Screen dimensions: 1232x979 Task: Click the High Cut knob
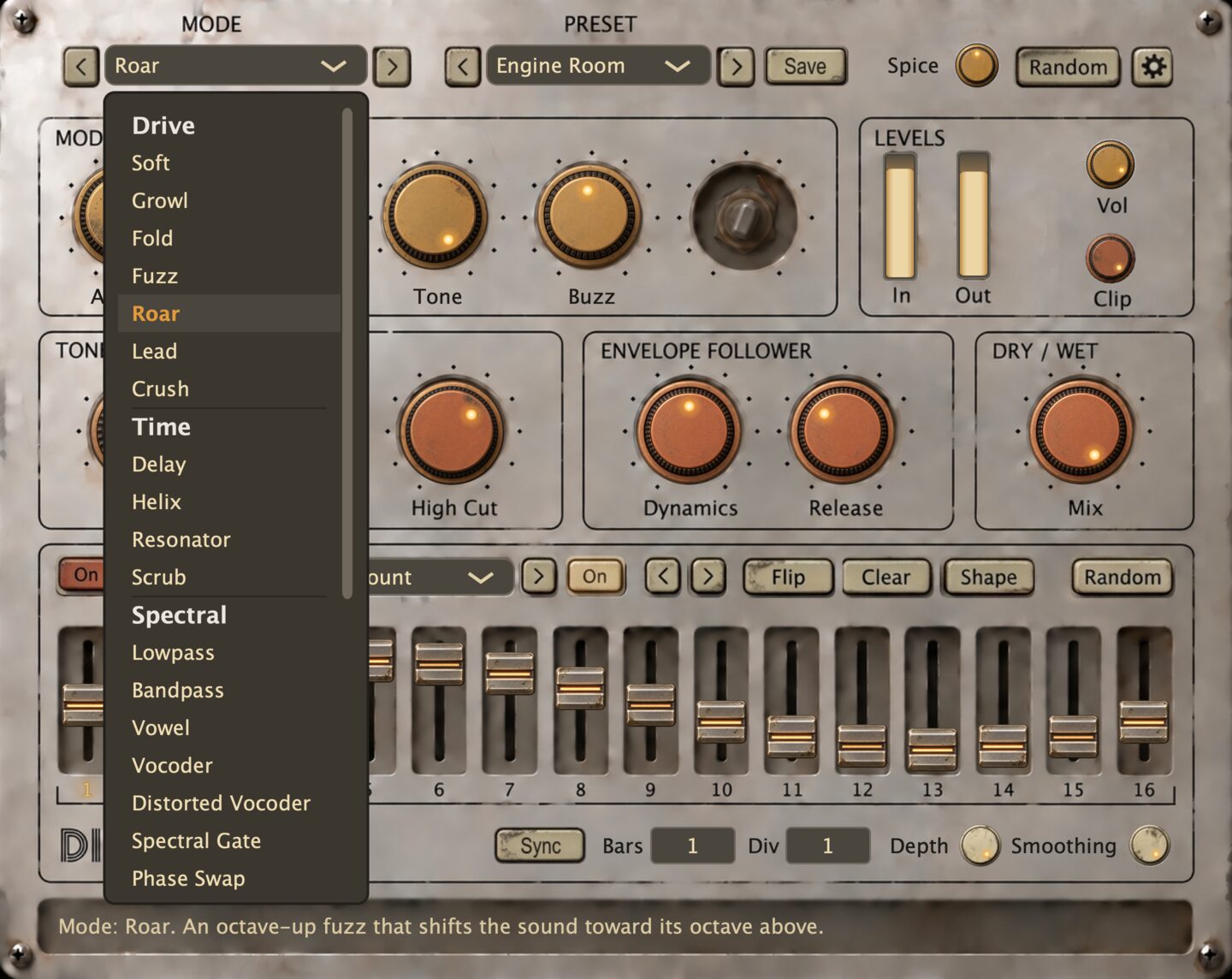451,430
